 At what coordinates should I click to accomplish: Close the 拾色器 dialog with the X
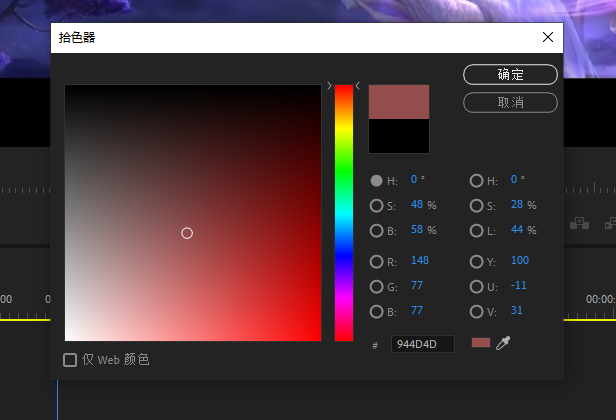547,37
